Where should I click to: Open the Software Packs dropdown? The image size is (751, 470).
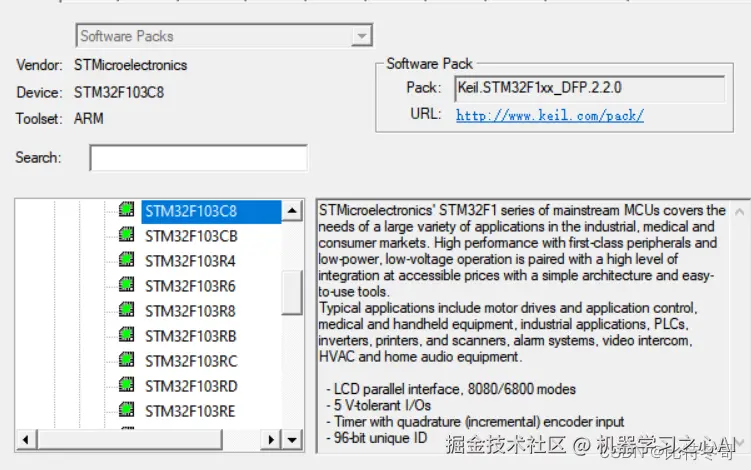[362, 36]
